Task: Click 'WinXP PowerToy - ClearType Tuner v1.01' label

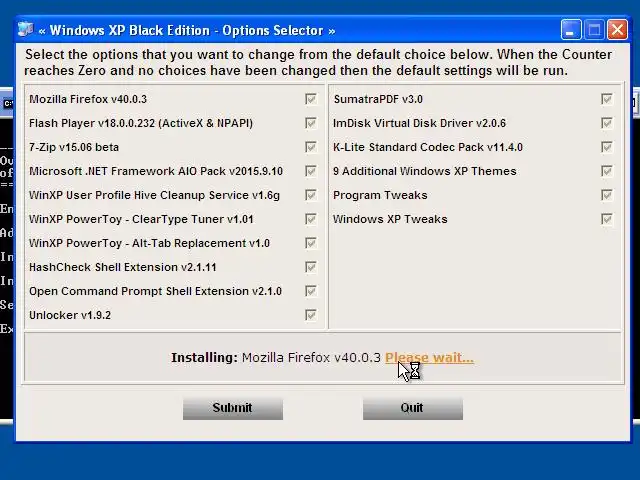Action: [x=141, y=219]
